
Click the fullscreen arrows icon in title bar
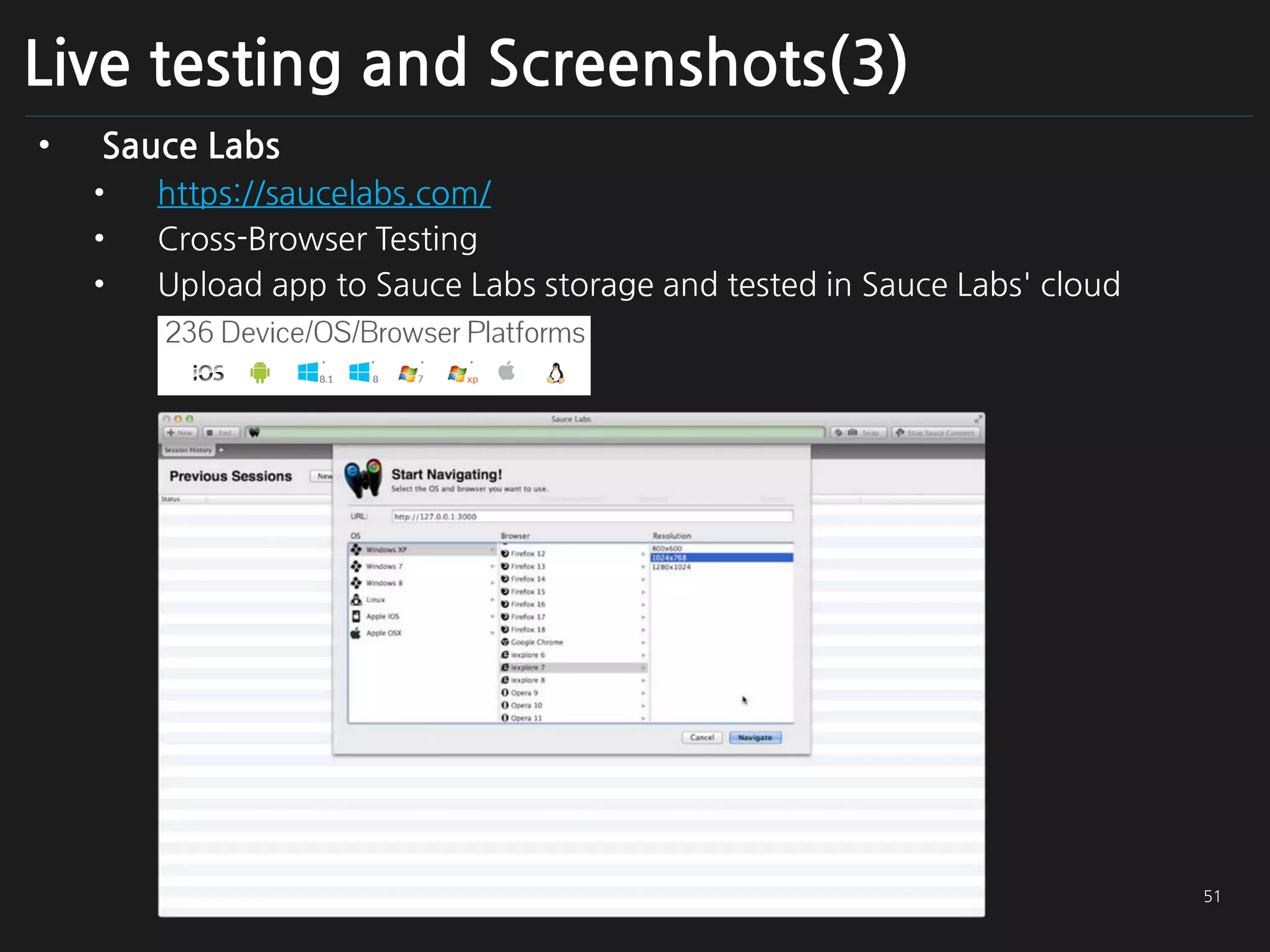pos(978,419)
